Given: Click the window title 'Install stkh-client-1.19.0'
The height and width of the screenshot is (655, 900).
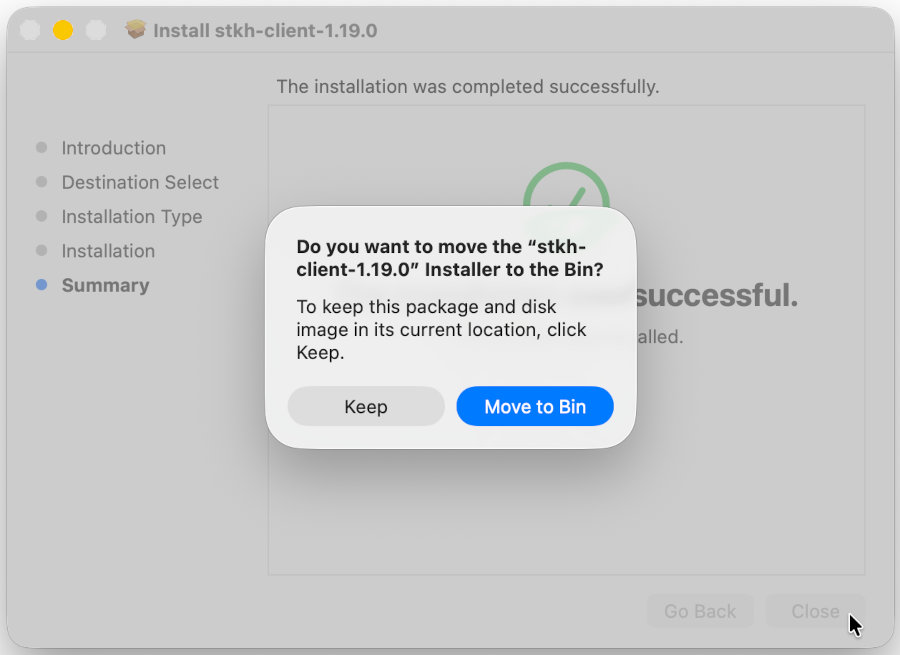Looking at the screenshot, I should click(x=265, y=30).
